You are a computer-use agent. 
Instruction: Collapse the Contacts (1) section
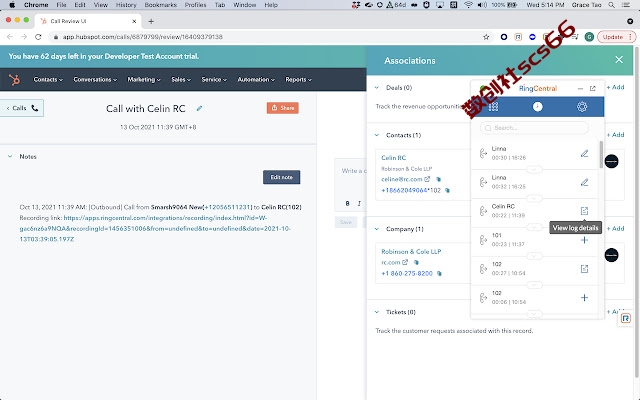377,135
